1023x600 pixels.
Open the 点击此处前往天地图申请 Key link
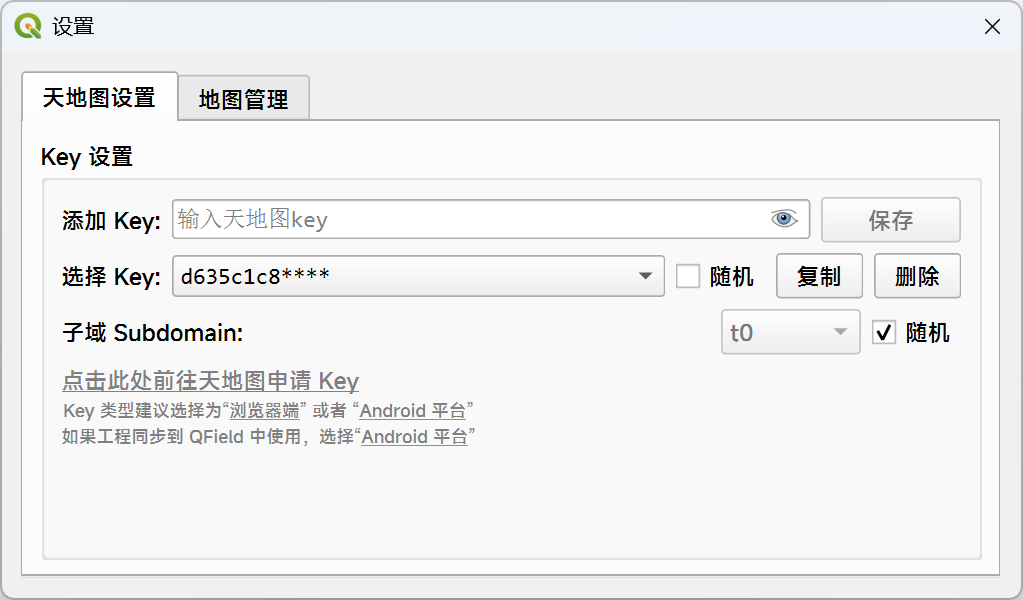point(210,381)
